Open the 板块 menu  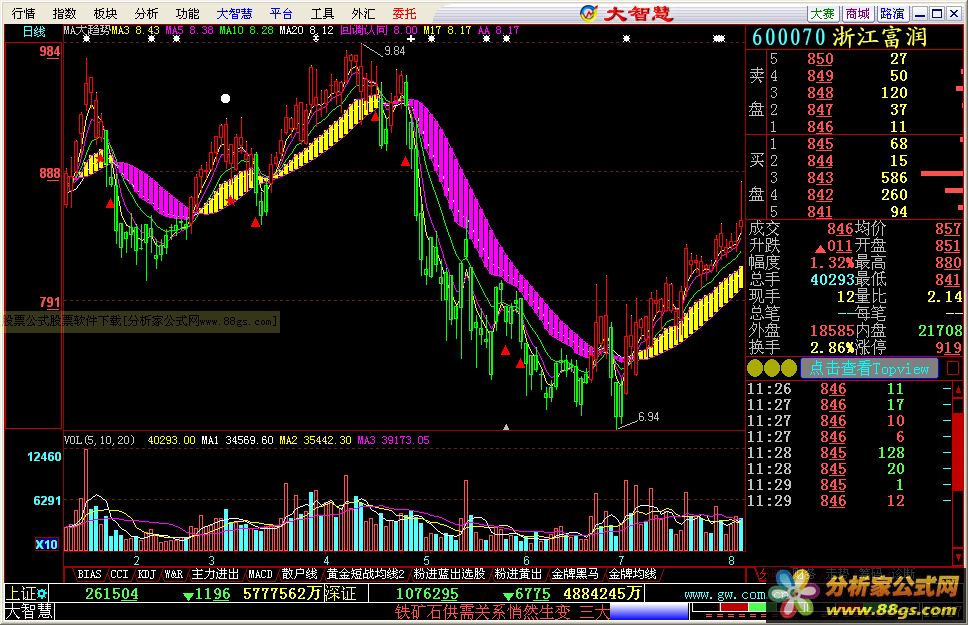click(x=105, y=13)
